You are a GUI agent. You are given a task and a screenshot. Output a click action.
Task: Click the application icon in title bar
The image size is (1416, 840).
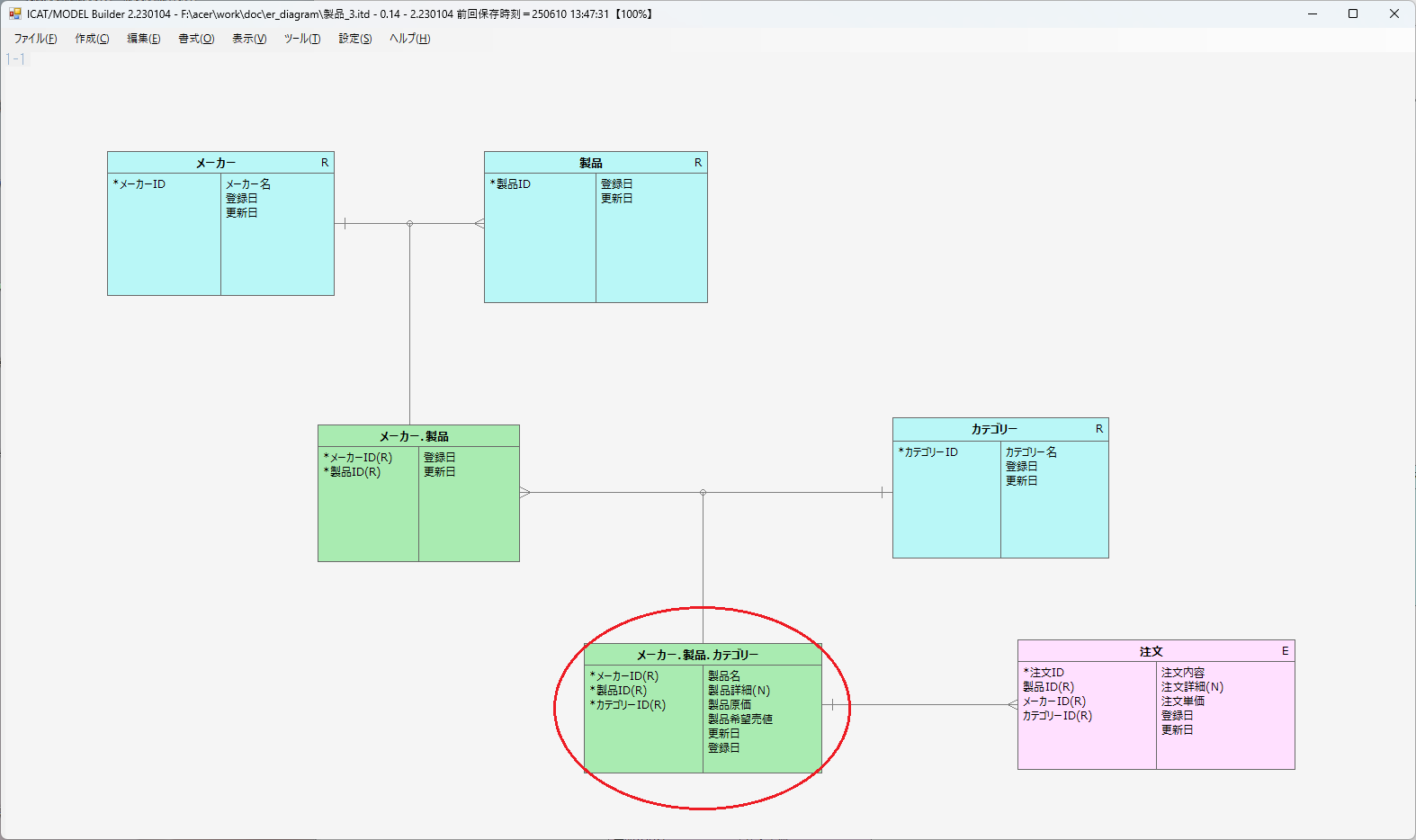tap(14, 13)
